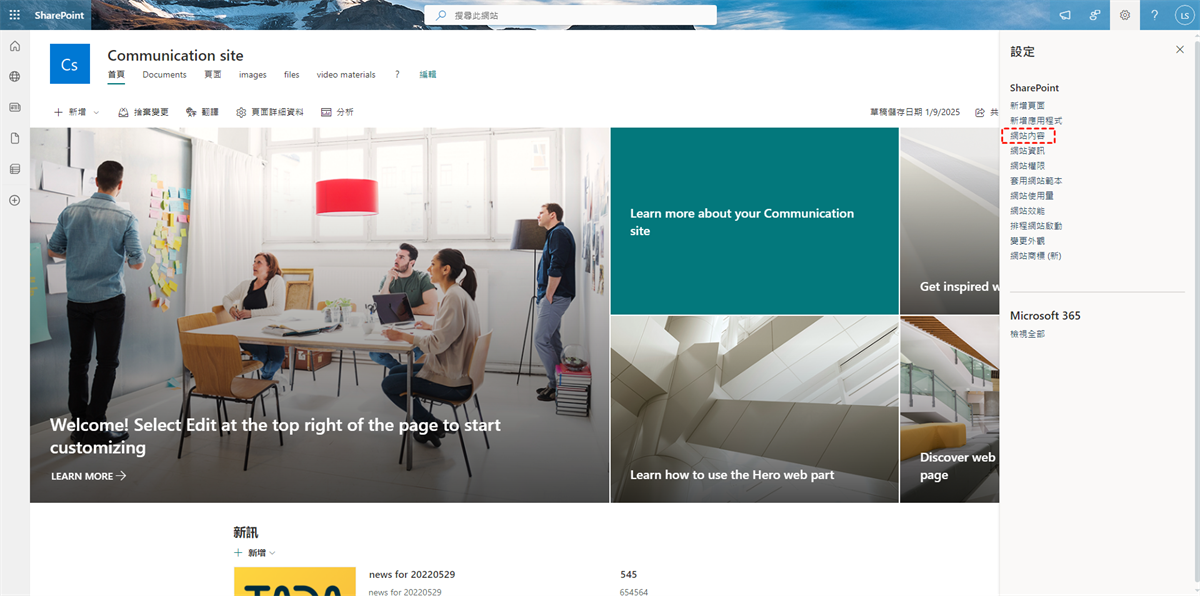Click the 分析 analytics toolbar button
The height and width of the screenshot is (596, 1200).
click(337, 112)
